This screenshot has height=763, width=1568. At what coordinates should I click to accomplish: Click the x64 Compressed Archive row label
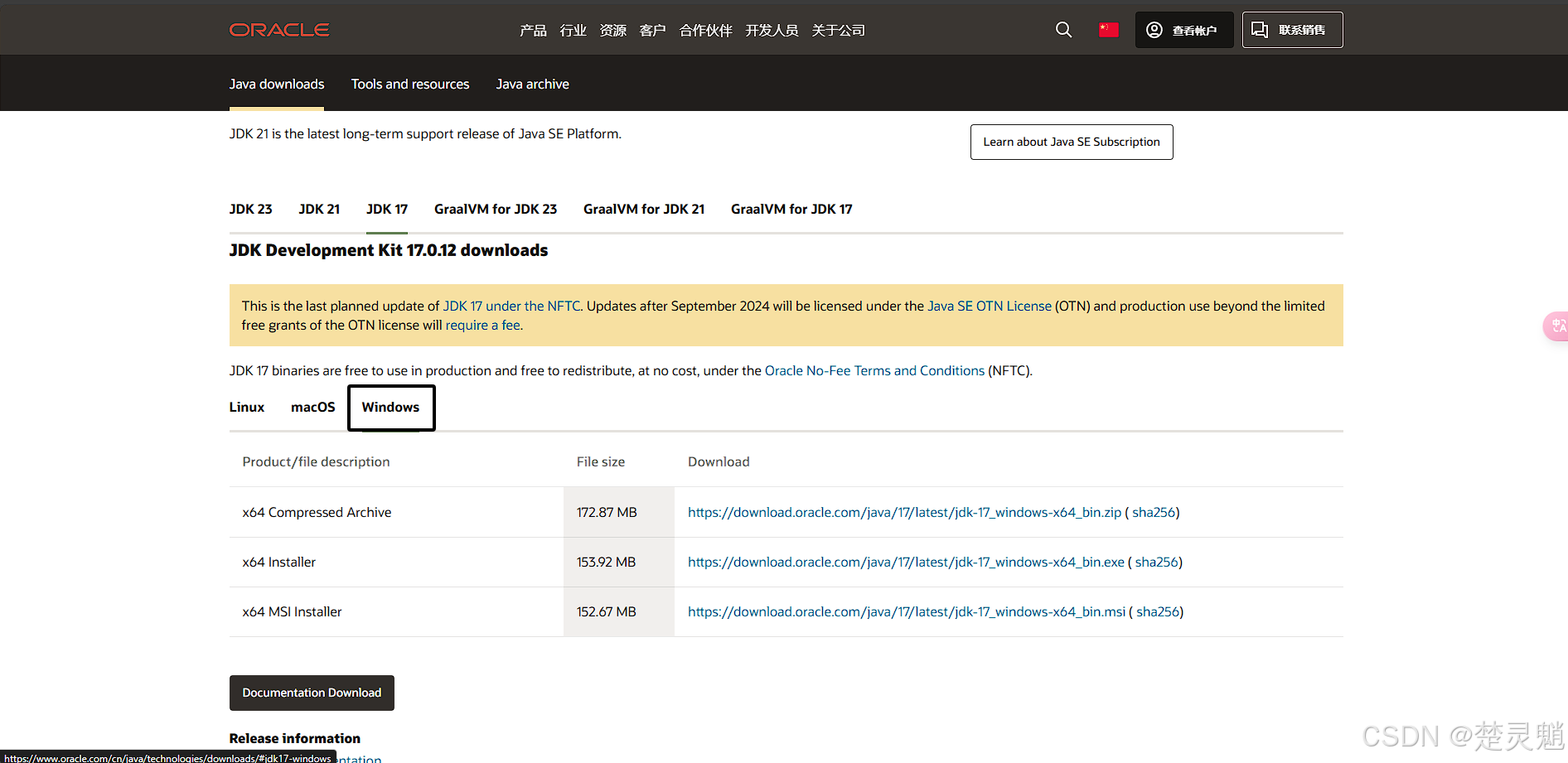(x=317, y=513)
